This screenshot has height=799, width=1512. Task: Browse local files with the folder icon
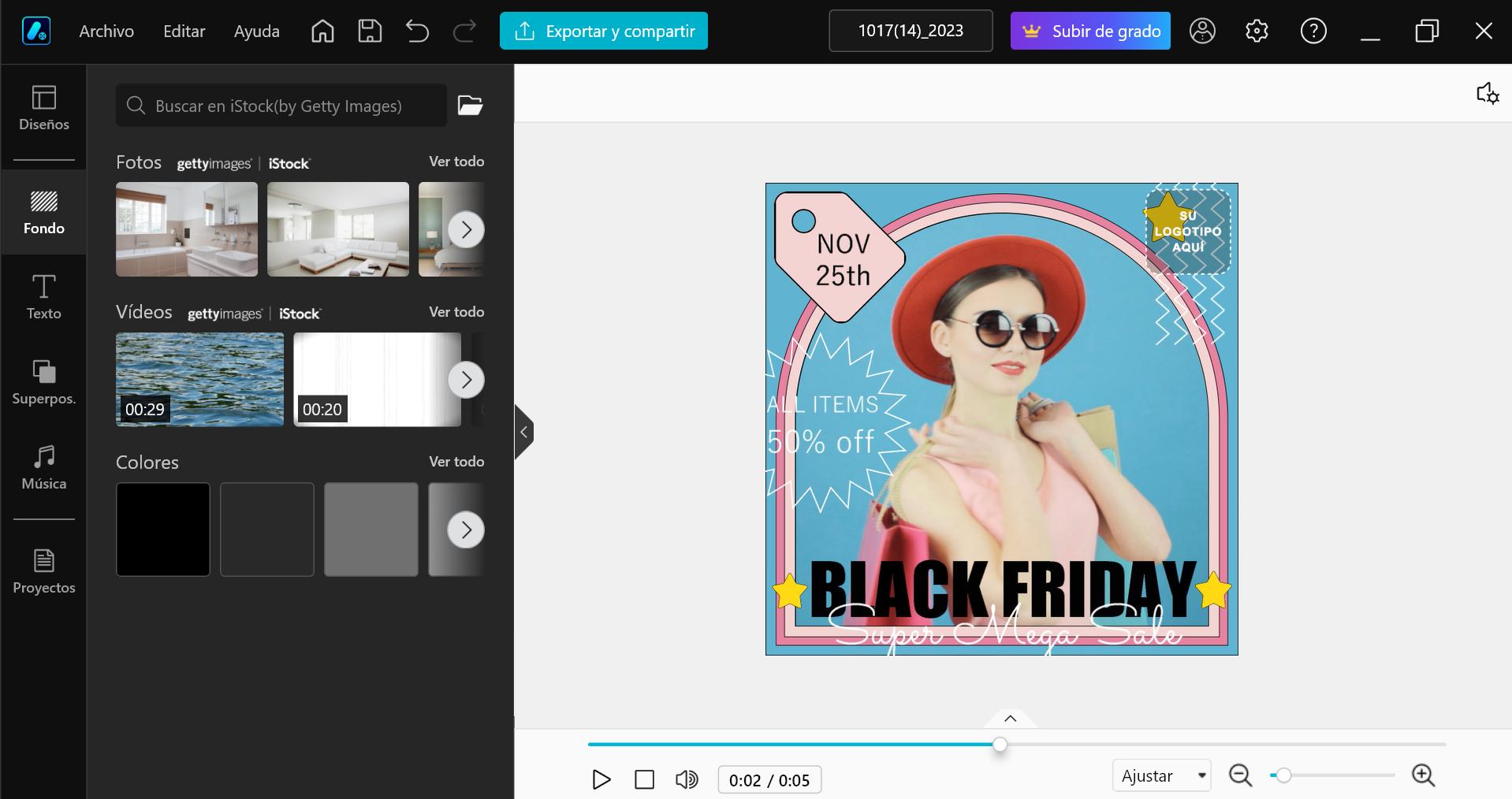click(470, 105)
